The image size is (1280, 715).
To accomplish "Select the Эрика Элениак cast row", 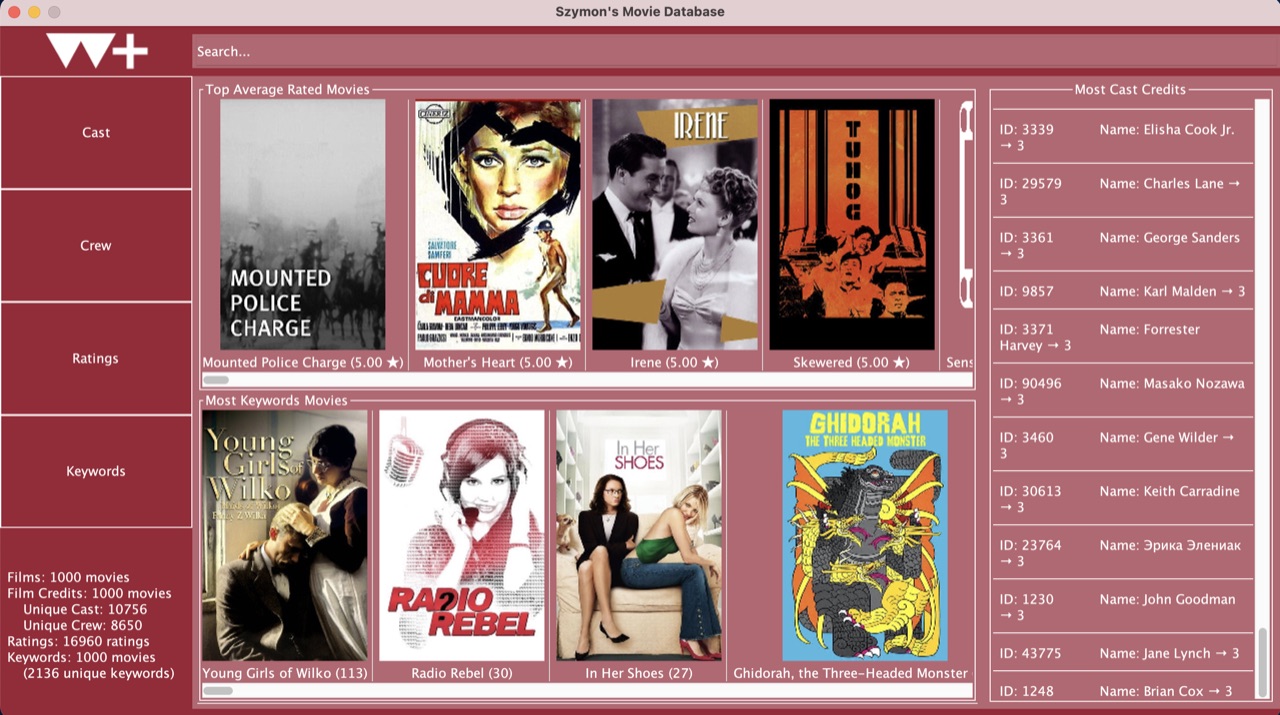I will pos(1122,553).
